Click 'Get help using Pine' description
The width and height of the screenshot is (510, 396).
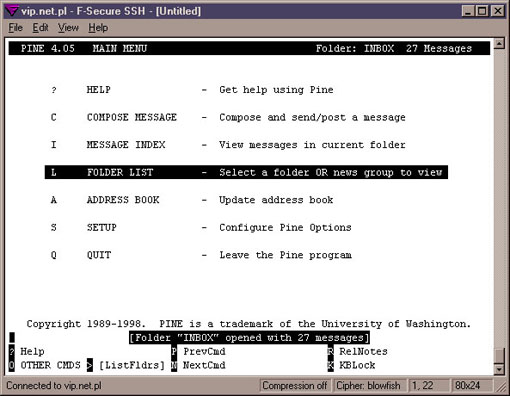coord(276,90)
